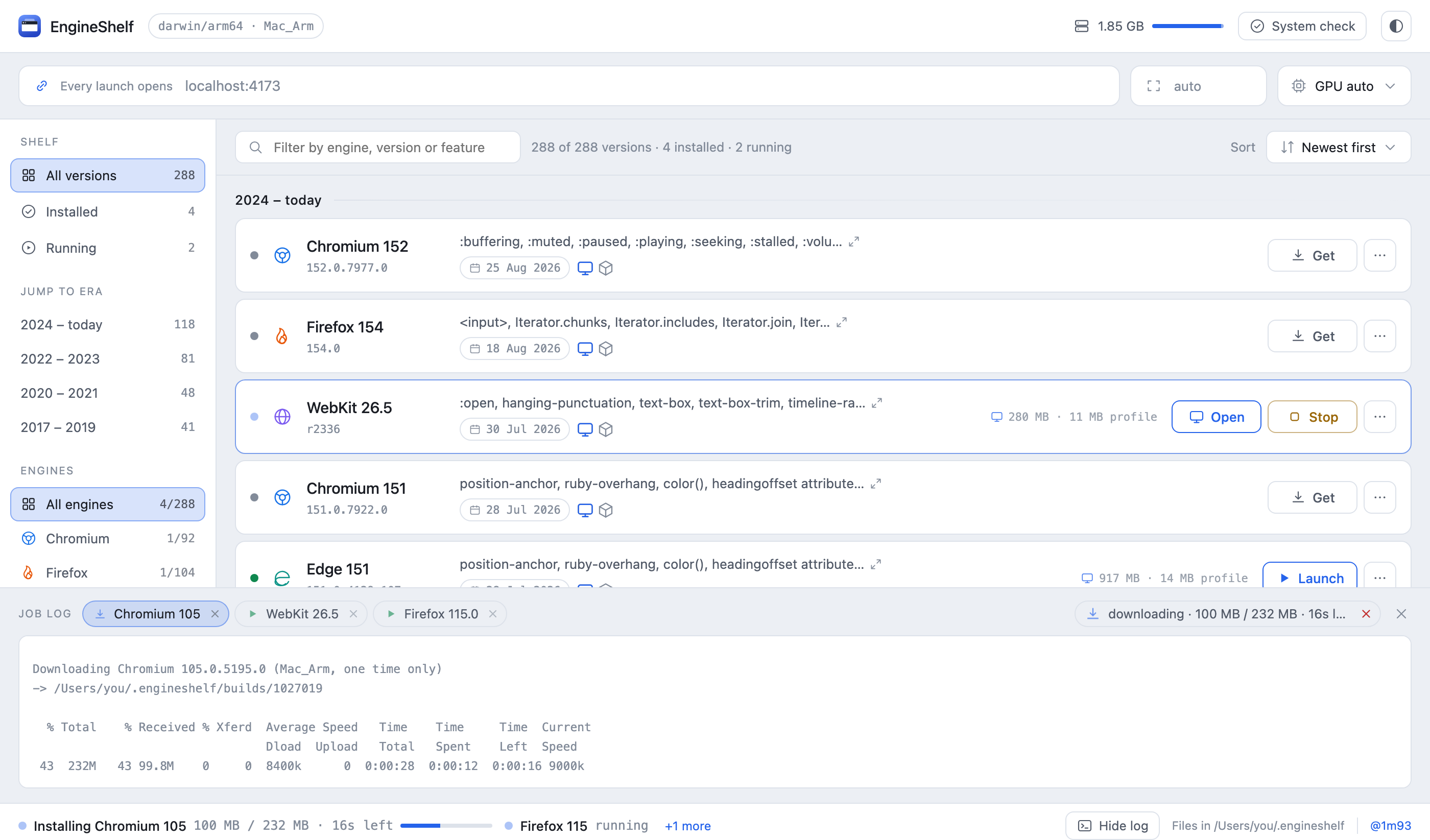This screenshot has width=1430, height=840.
Task: Toggle the Hide log button
Action: [1112, 825]
